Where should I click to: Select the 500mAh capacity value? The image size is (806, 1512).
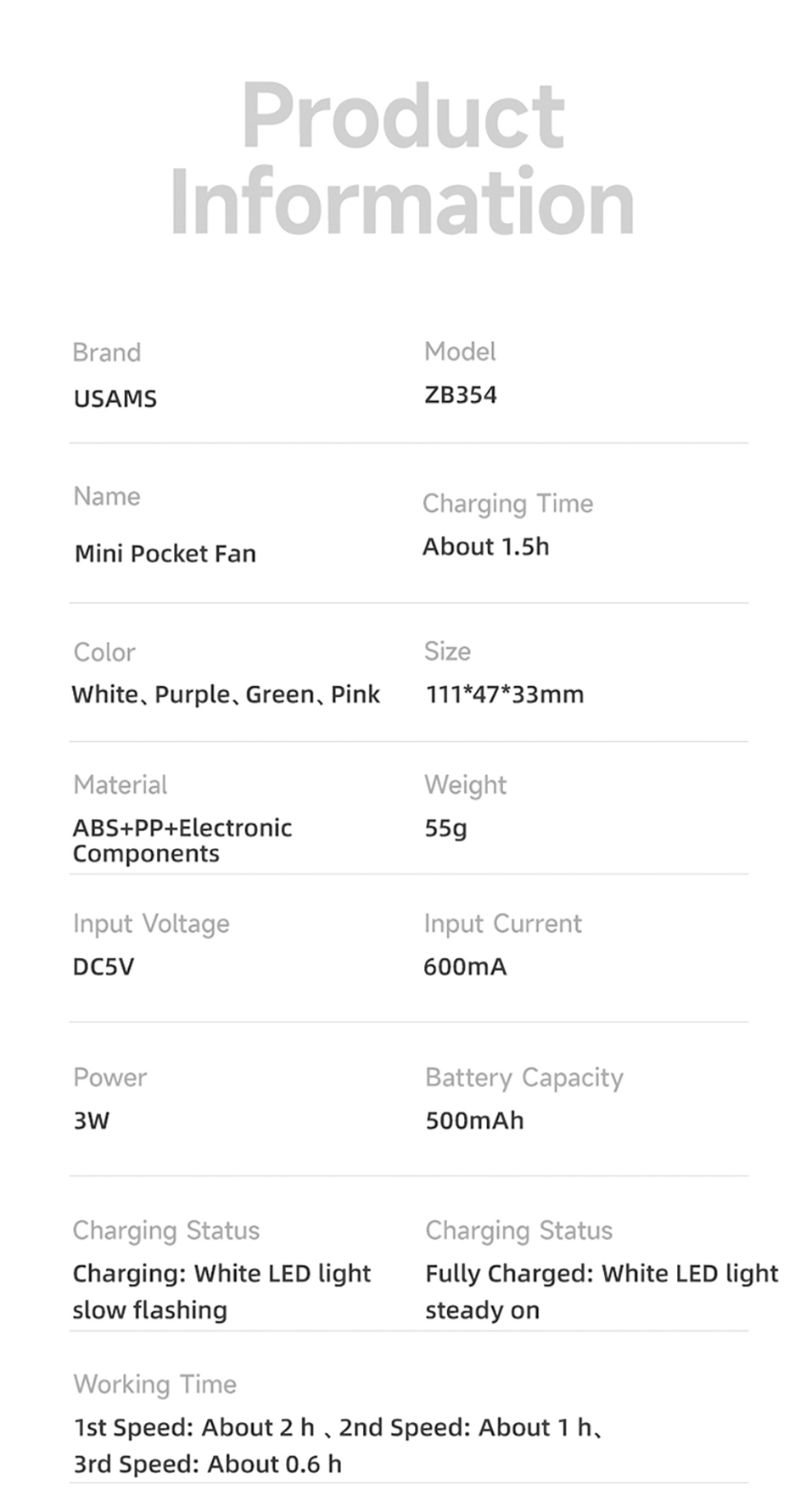point(475,1121)
